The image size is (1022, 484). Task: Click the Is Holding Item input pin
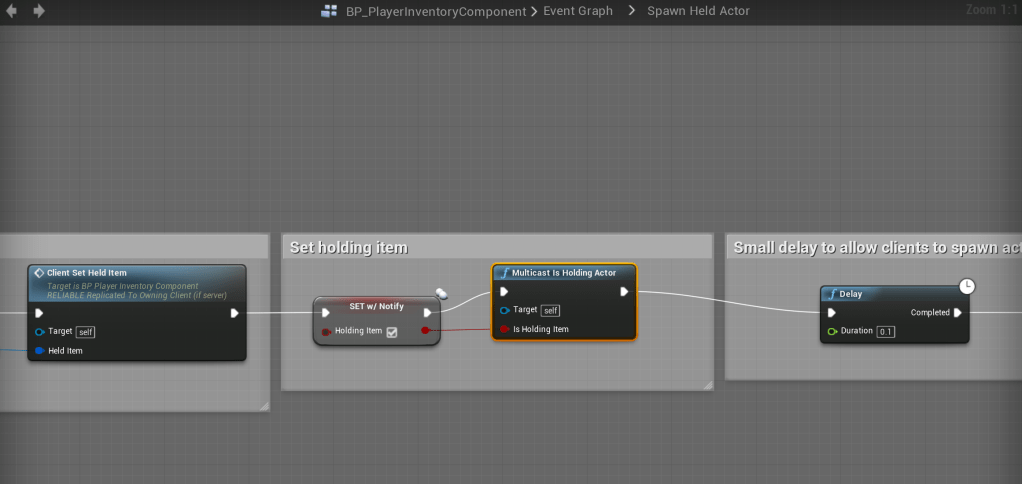coord(504,329)
